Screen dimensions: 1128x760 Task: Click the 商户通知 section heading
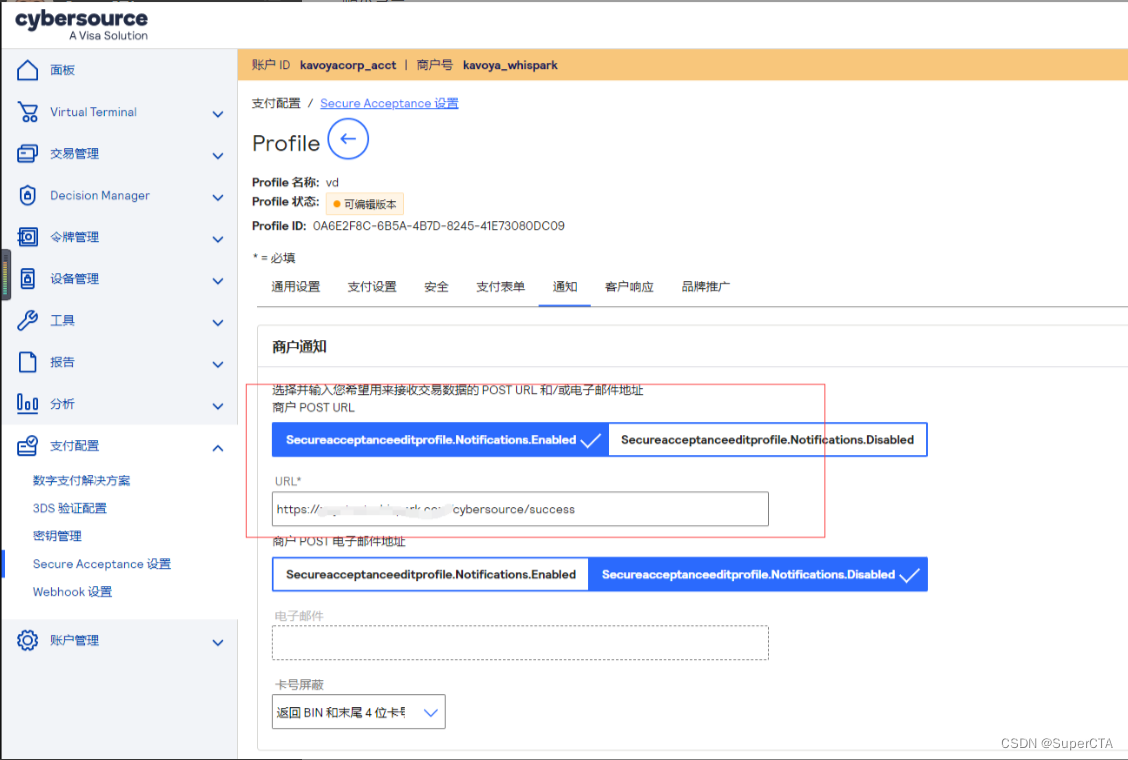[299, 347]
